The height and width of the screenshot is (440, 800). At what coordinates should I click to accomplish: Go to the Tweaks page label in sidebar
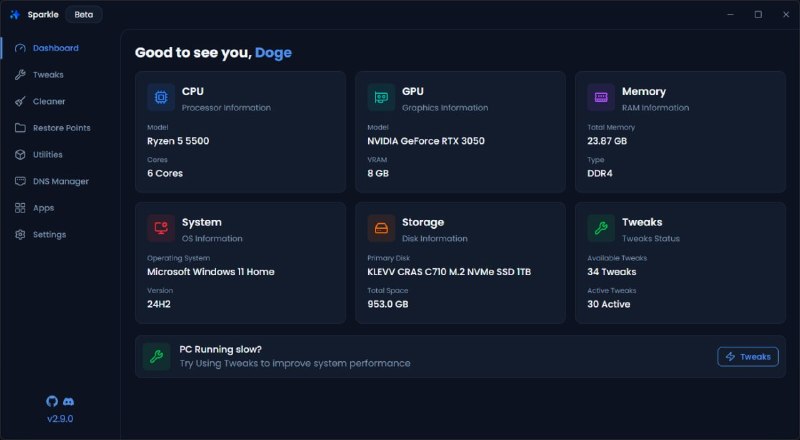click(48, 75)
